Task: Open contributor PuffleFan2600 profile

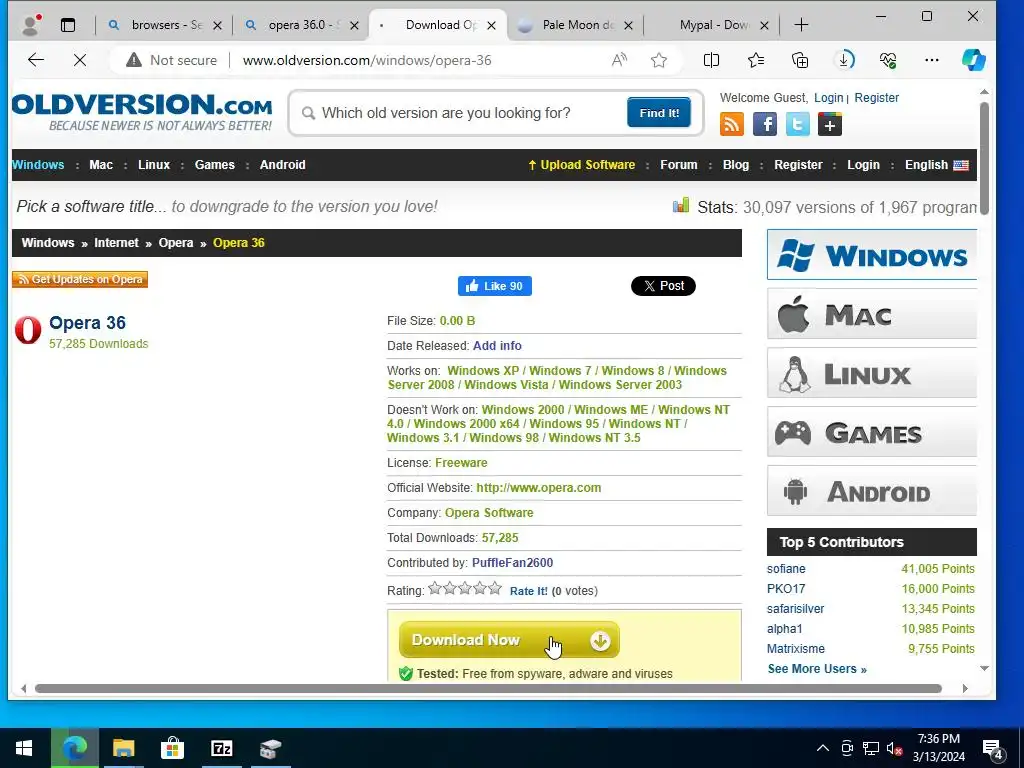Action: [513, 563]
